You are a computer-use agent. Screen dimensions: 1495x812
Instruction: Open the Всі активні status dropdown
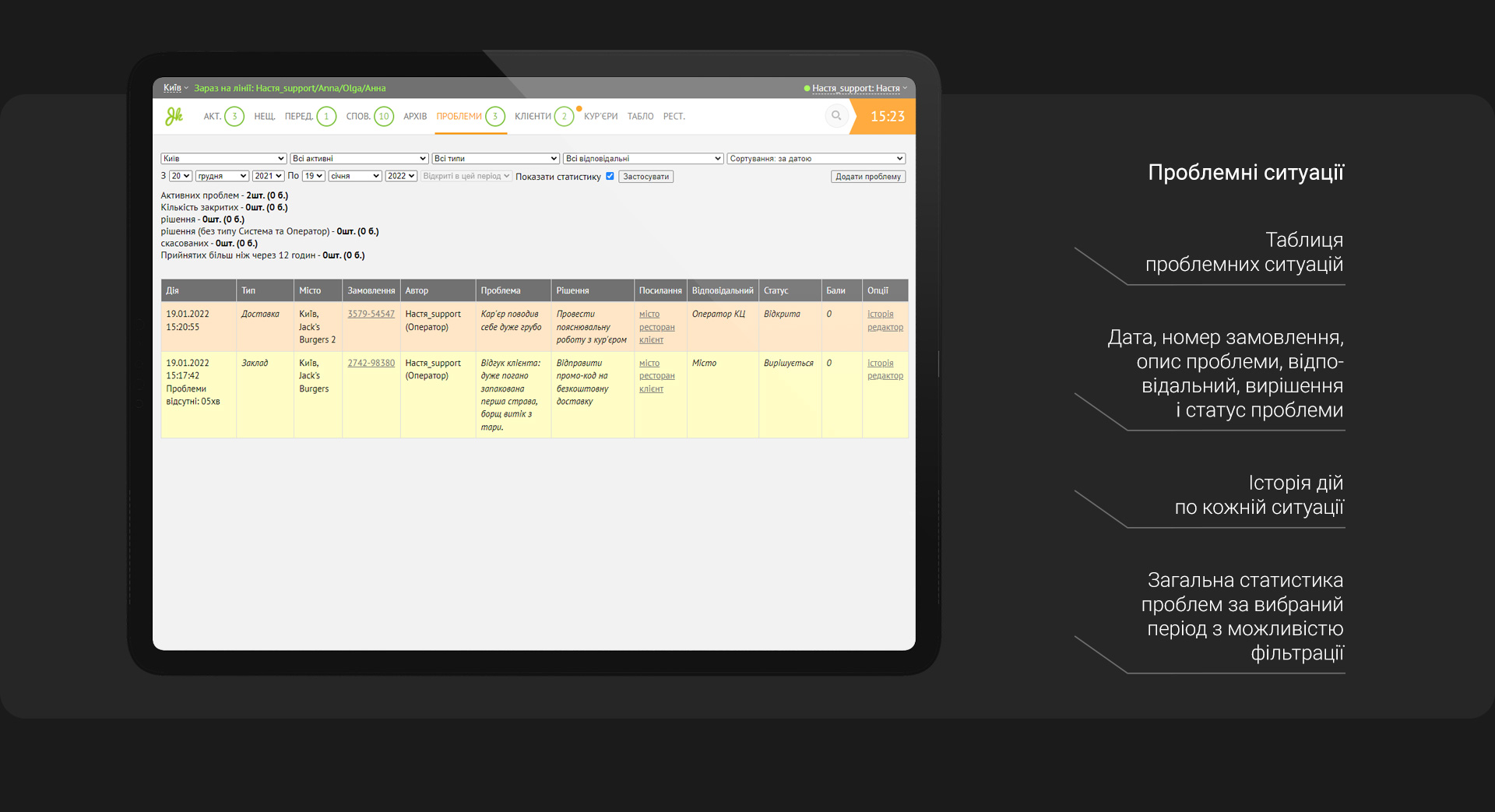359,159
